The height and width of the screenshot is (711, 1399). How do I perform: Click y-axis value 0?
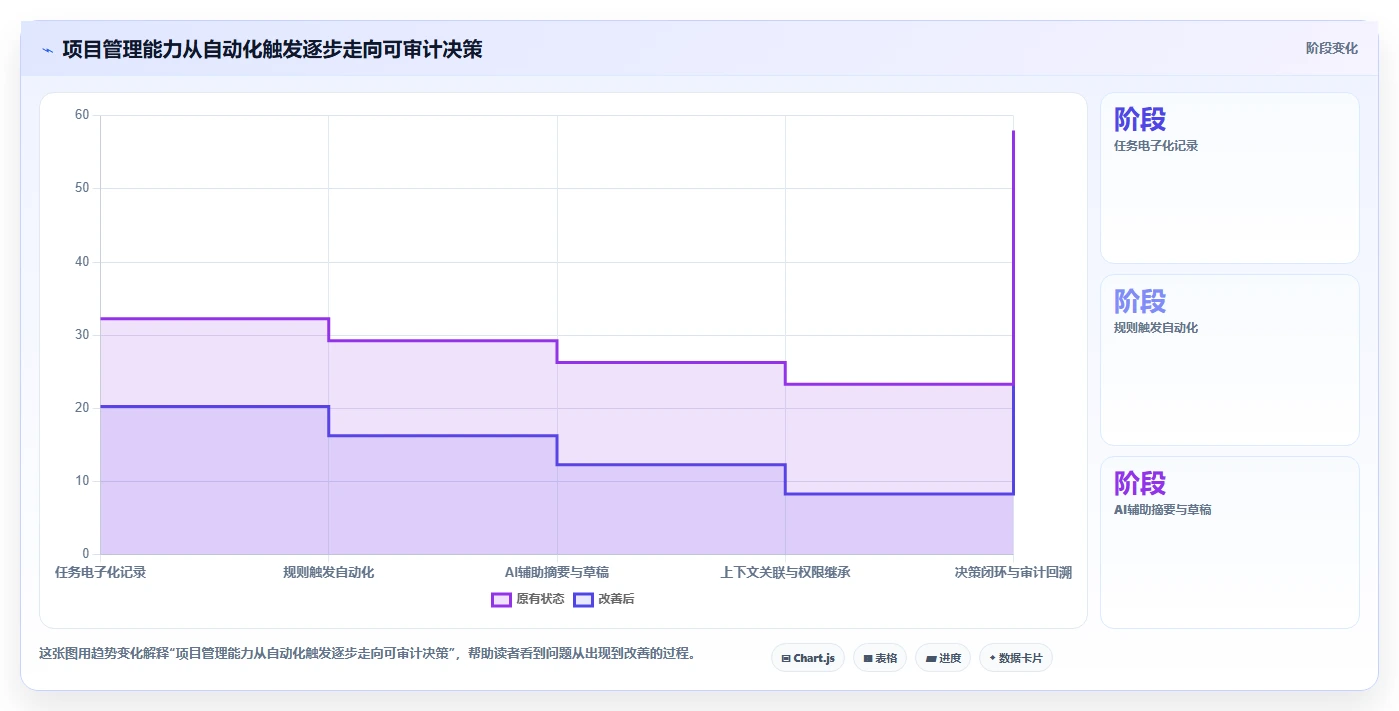tap(85, 554)
